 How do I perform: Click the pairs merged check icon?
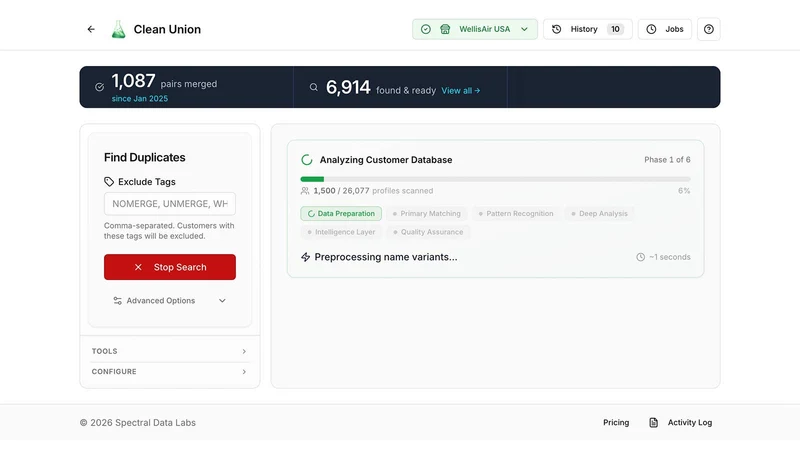(99, 87)
